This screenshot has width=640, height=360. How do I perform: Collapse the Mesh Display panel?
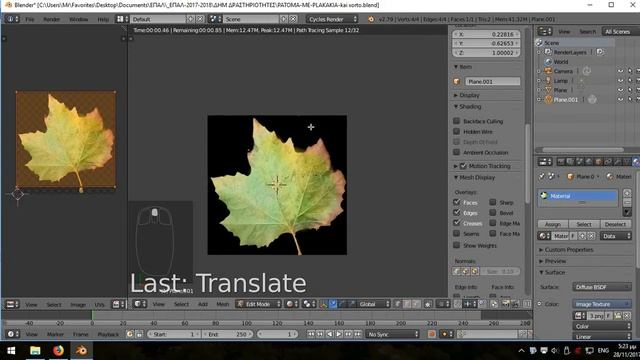tap(474, 178)
